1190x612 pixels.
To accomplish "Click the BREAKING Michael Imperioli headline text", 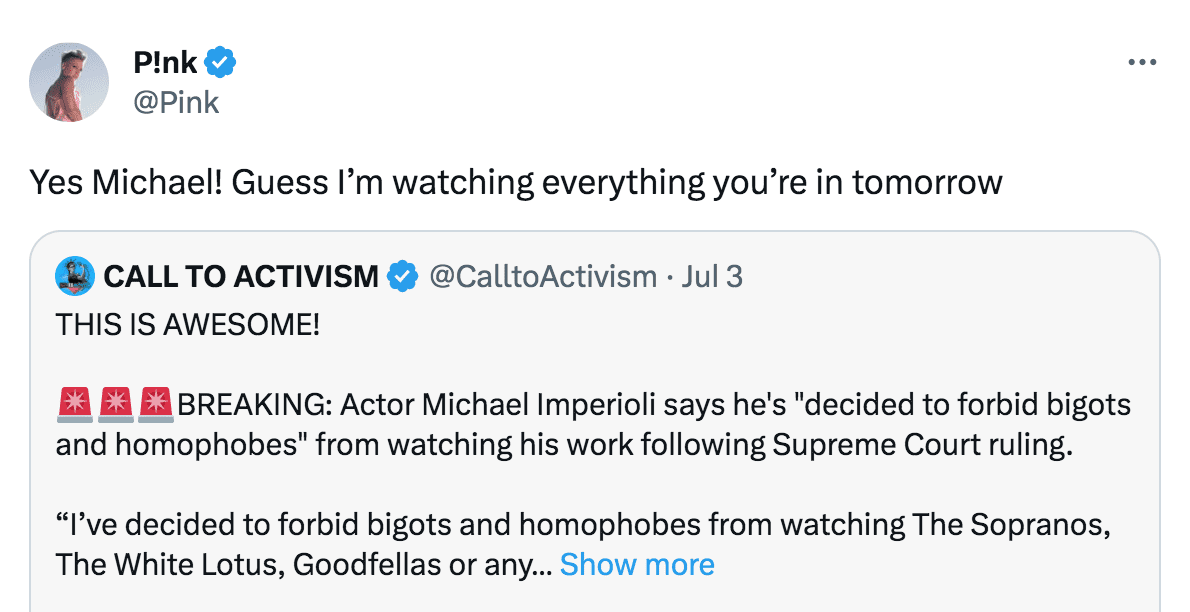I will (650, 405).
